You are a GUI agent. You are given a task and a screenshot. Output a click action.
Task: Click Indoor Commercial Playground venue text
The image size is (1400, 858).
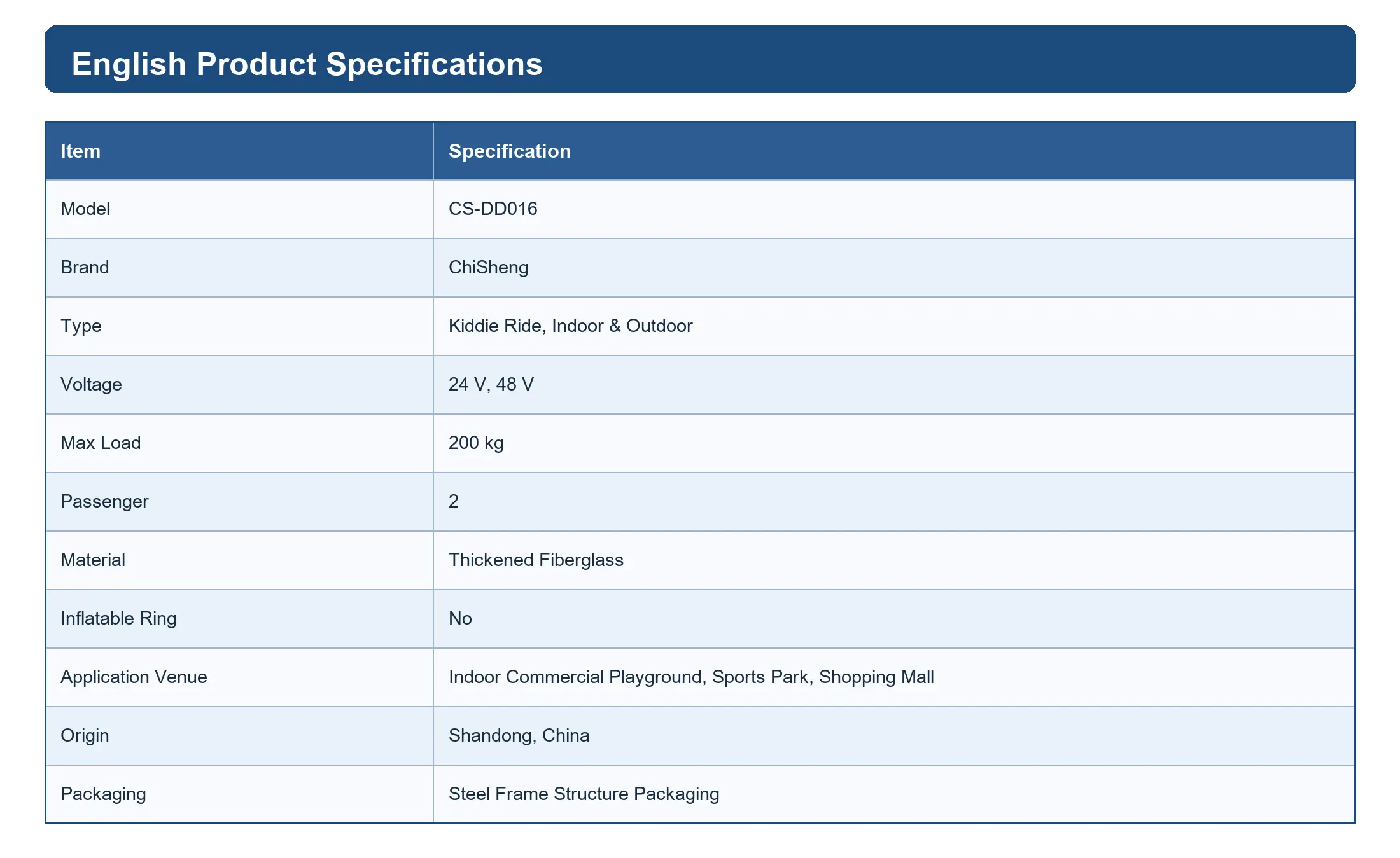[577, 677]
